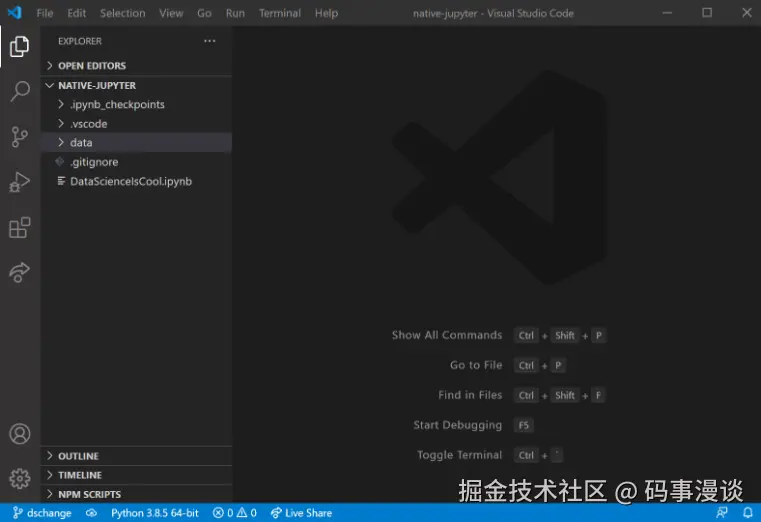This screenshot has height=522, width=761.
Task: Click Show All Commands hint text
Action: tap(447, 335)
